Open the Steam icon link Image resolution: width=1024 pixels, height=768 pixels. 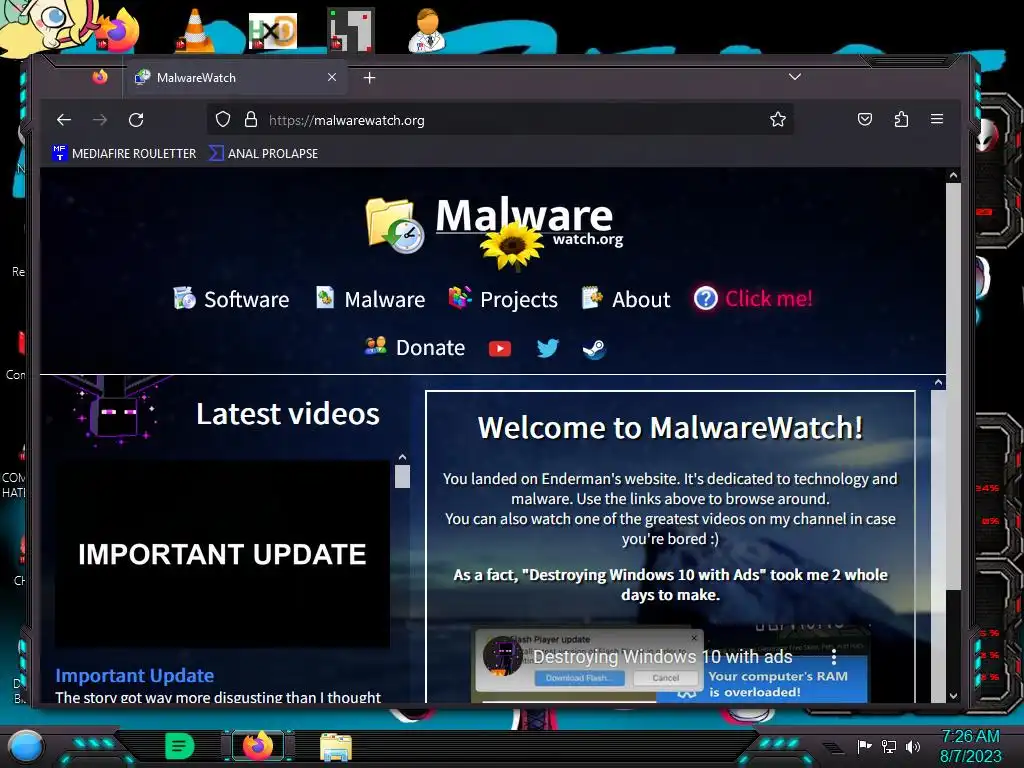click(x=594, y=349)
